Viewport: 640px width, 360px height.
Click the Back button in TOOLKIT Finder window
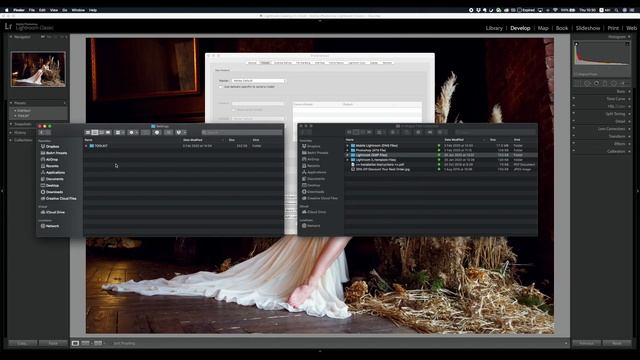click(42, 132)
